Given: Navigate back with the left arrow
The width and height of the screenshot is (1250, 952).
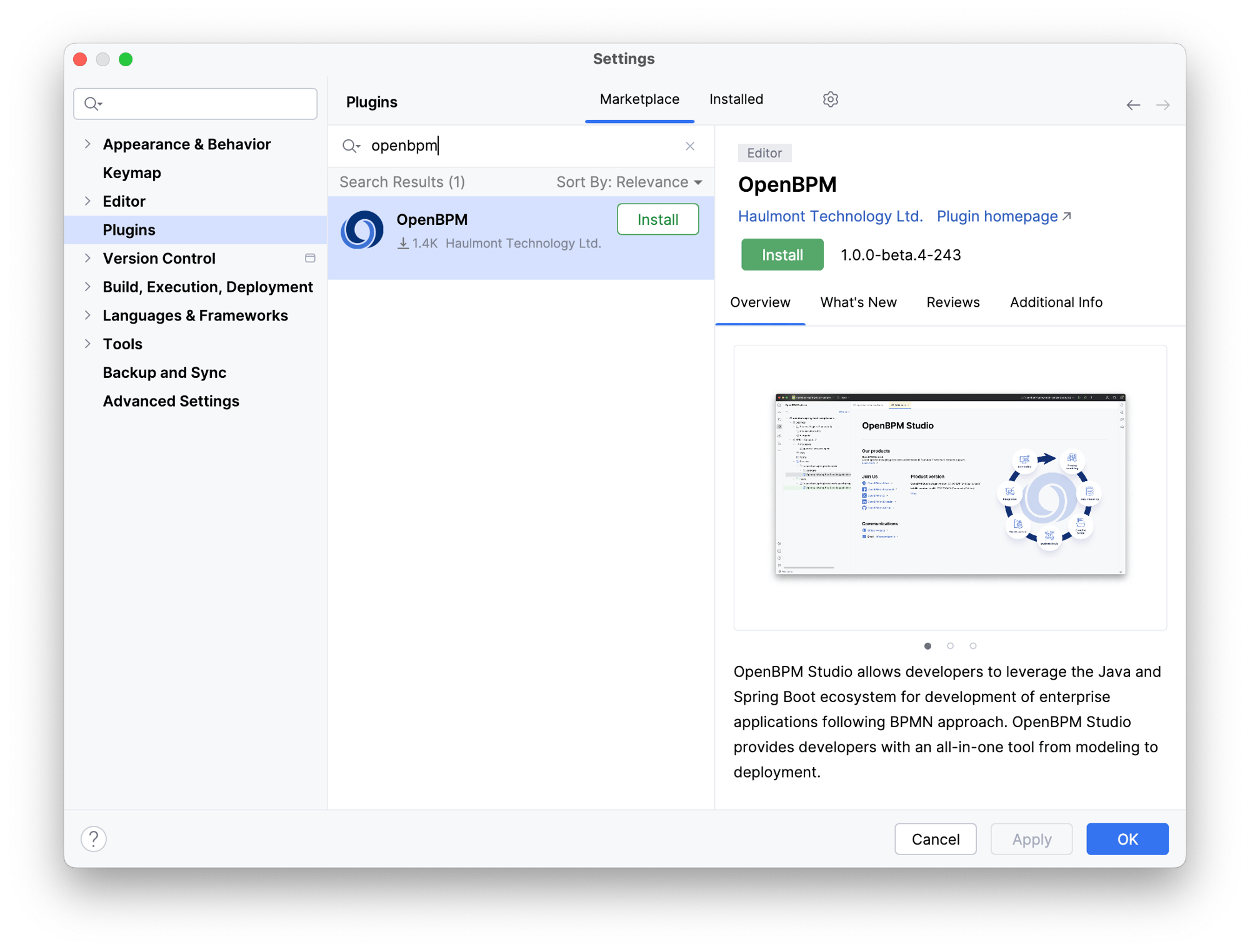Looking at the screenshot, I should [x=1133, y=105].
